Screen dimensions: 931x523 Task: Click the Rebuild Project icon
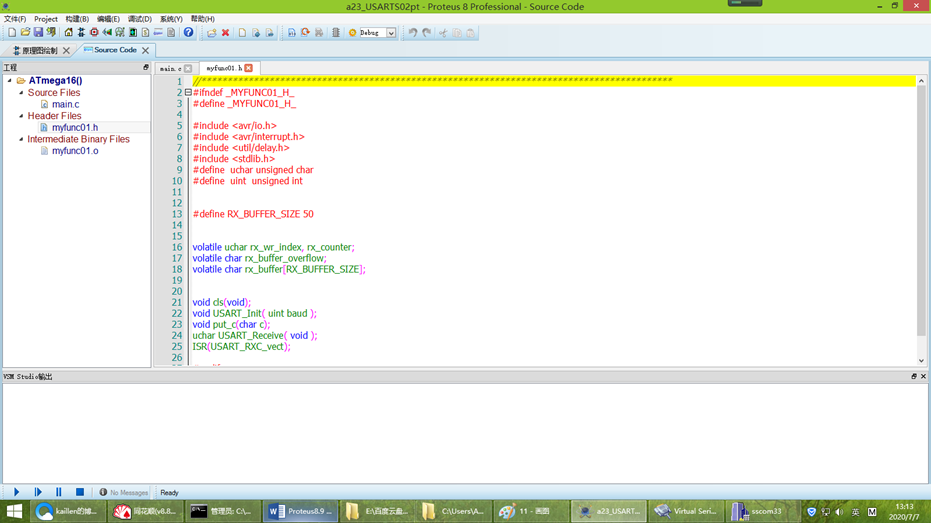tap(305, 33)
